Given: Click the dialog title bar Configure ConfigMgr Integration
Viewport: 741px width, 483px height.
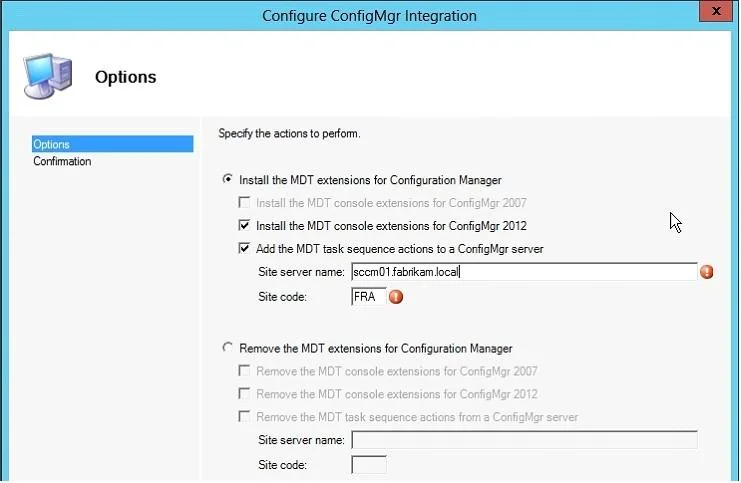Looking at the screenshot, I should pyautogui.click(x=369, y=16).
